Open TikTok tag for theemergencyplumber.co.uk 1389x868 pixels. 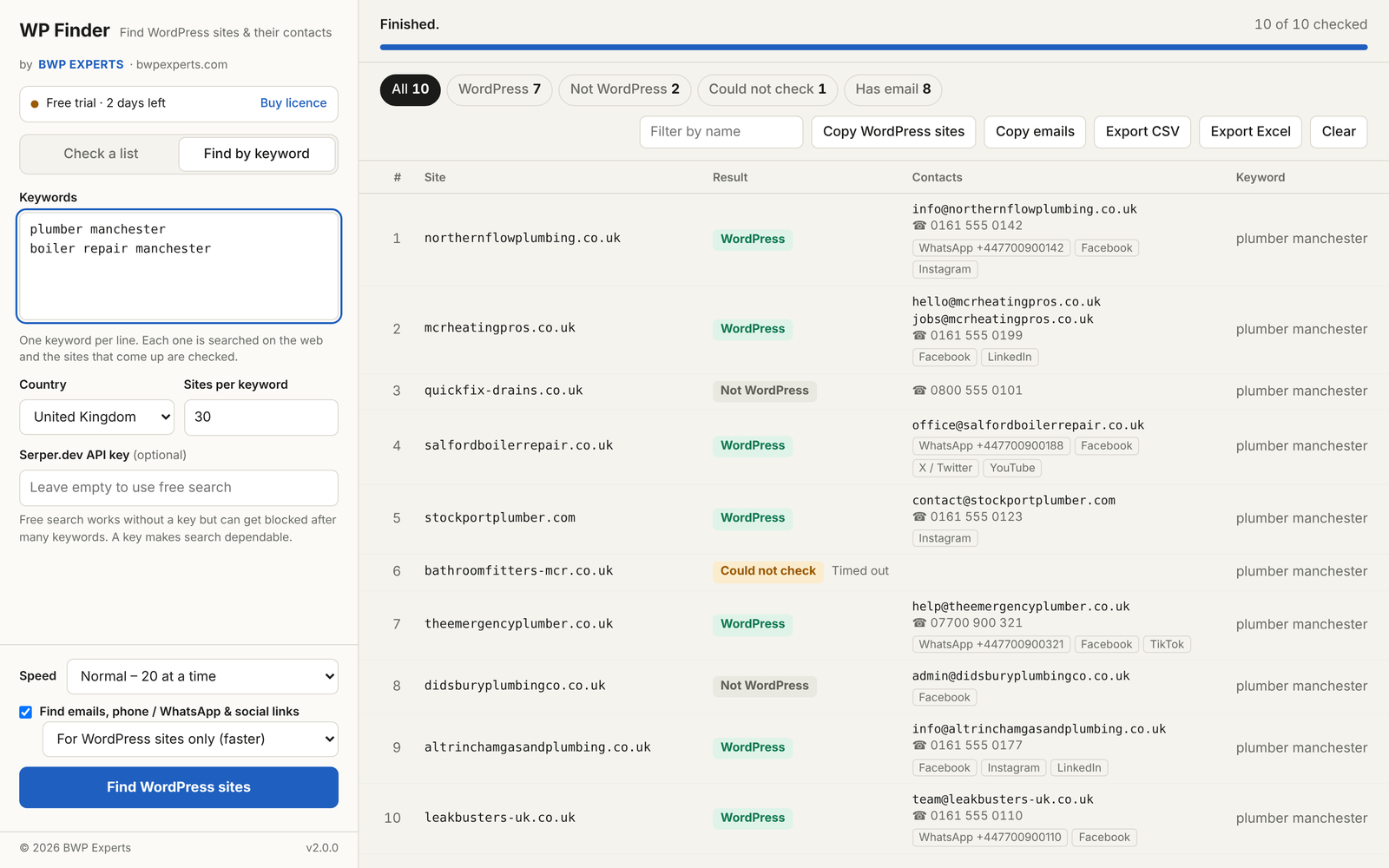click(x=1167, y=645)
